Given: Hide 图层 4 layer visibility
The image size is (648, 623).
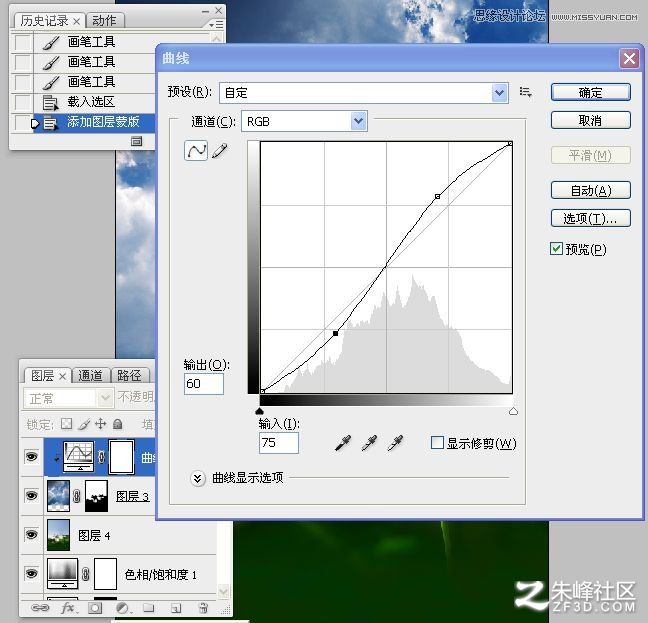Looking at the screenshot, I should 31,535.
